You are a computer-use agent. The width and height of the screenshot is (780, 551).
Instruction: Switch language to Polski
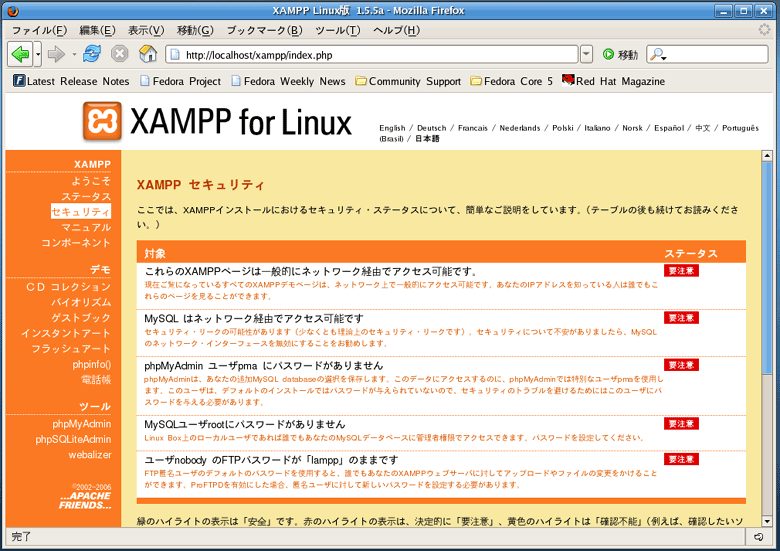(563, 128)
